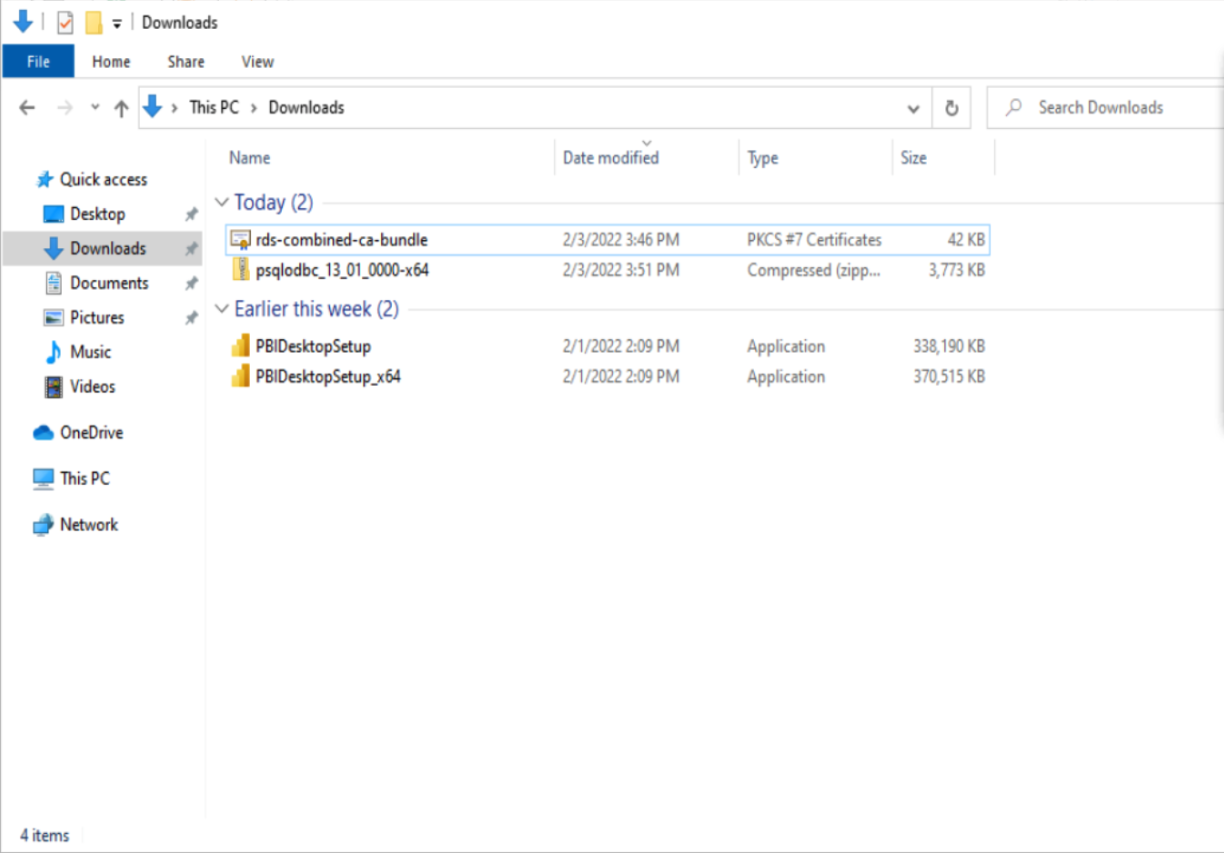The width and height of the screenshot is (1224, 853).
Task: Sort files by Size column header
Action: pyautogui.click(x=913, y=158)
